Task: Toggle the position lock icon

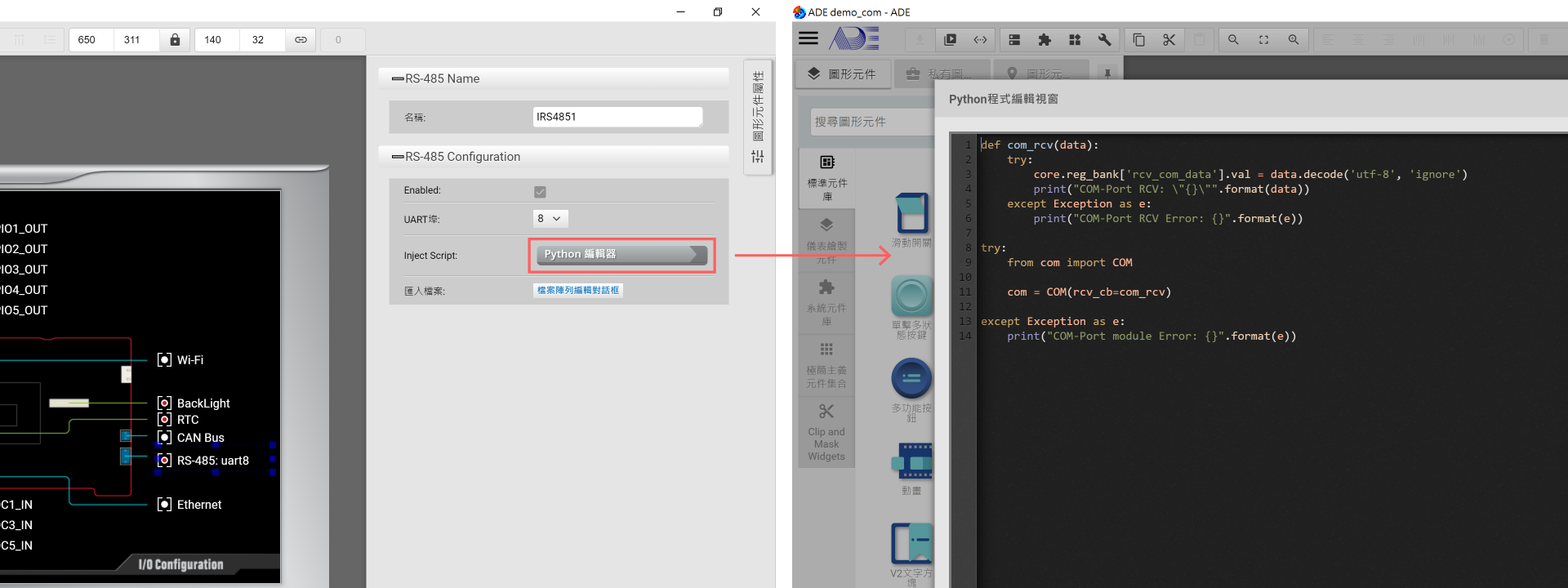Action: (x=175, y=40)
